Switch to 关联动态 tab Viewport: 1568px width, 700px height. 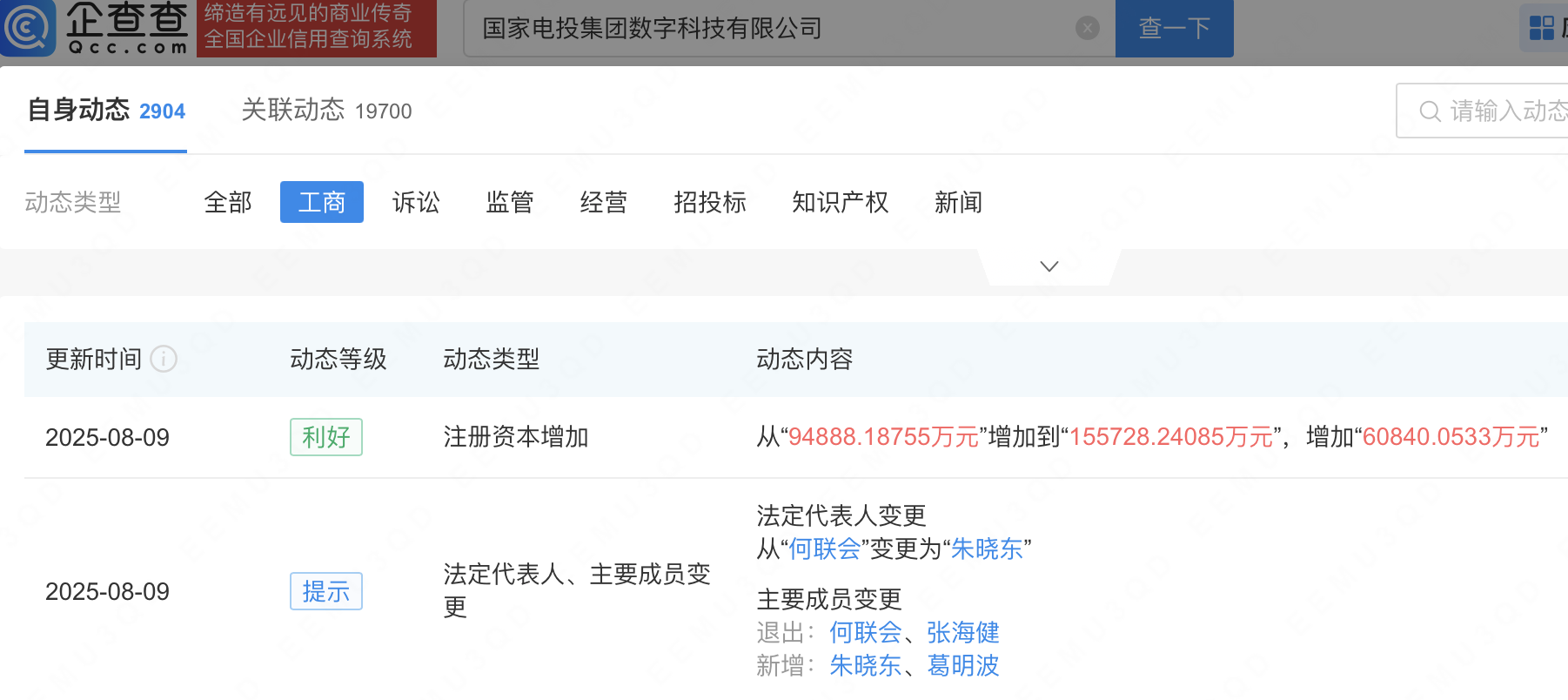(326, 111)
